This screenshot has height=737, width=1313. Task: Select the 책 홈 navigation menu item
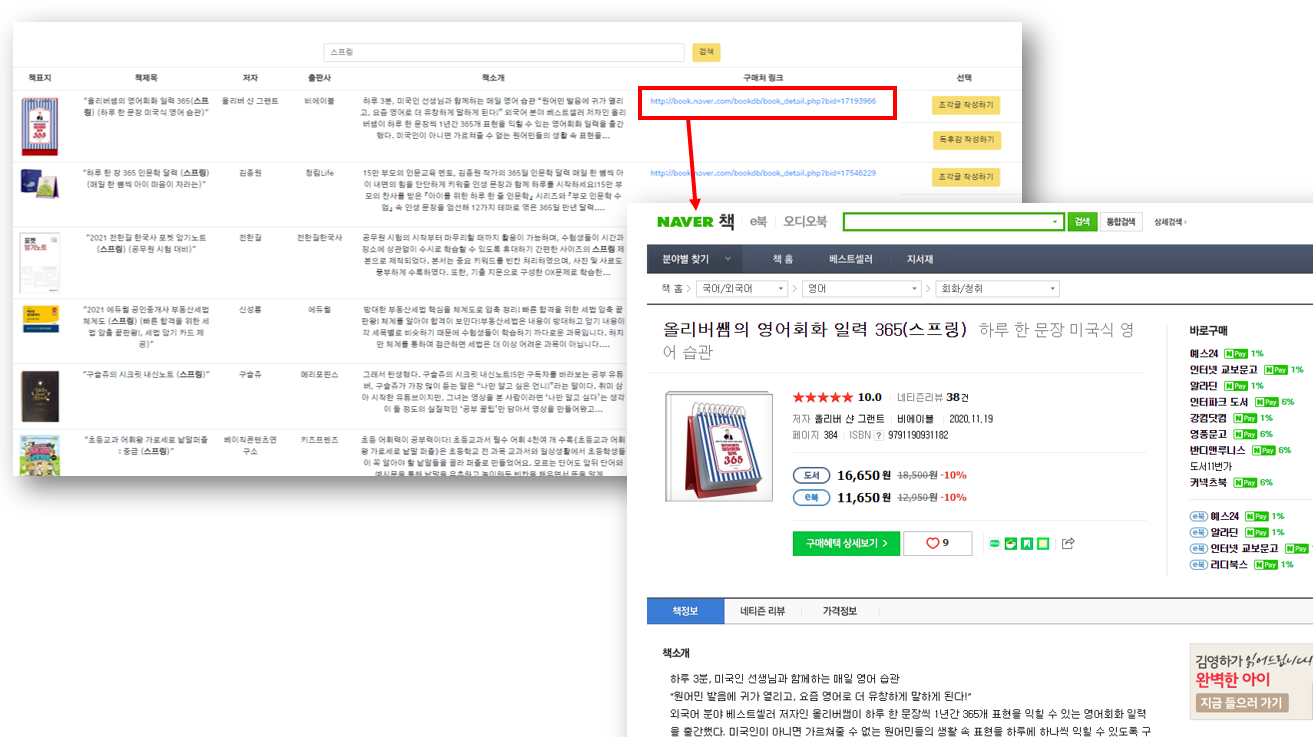pos(782,259)
